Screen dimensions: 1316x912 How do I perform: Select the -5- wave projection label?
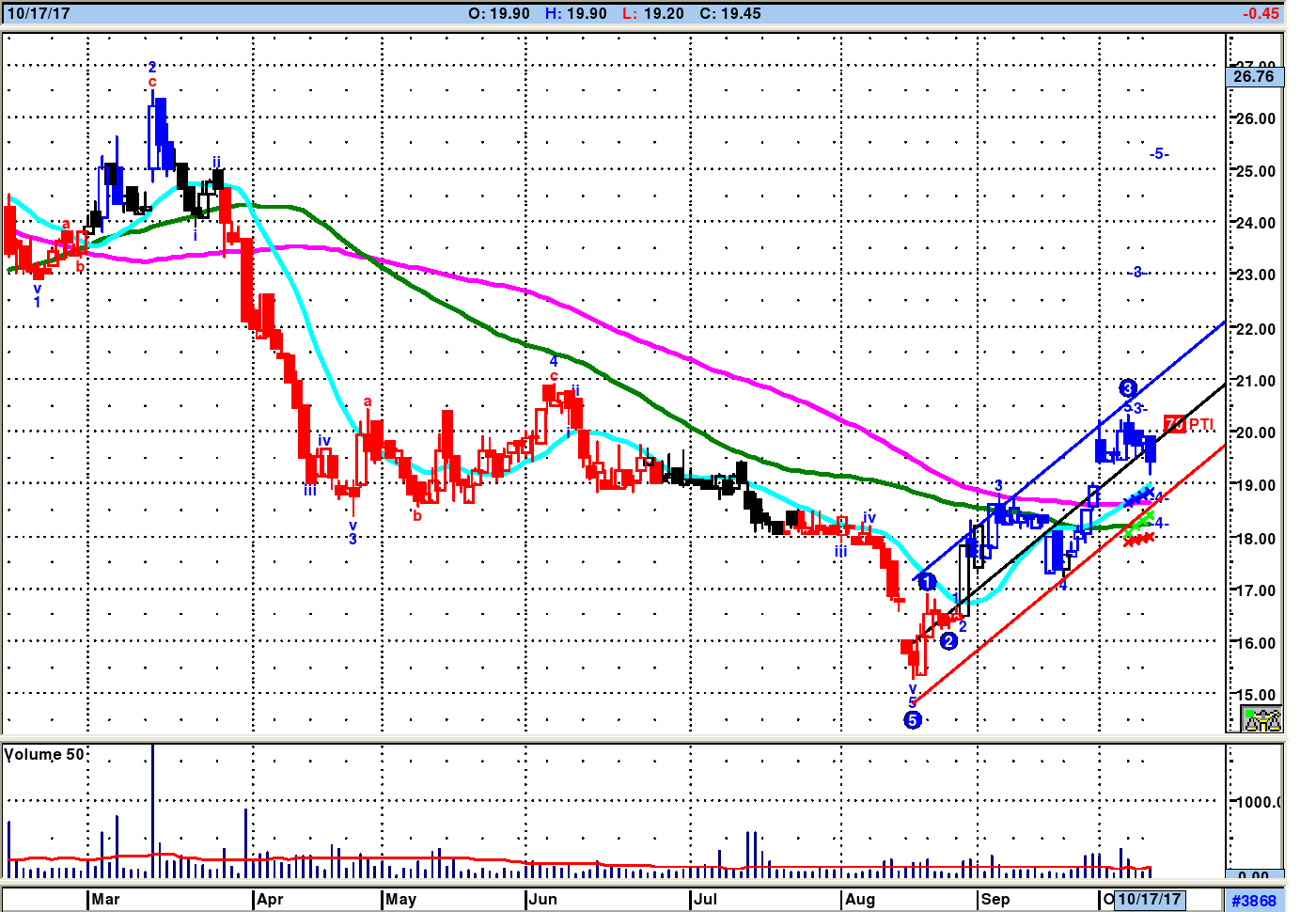(1159, 154)
